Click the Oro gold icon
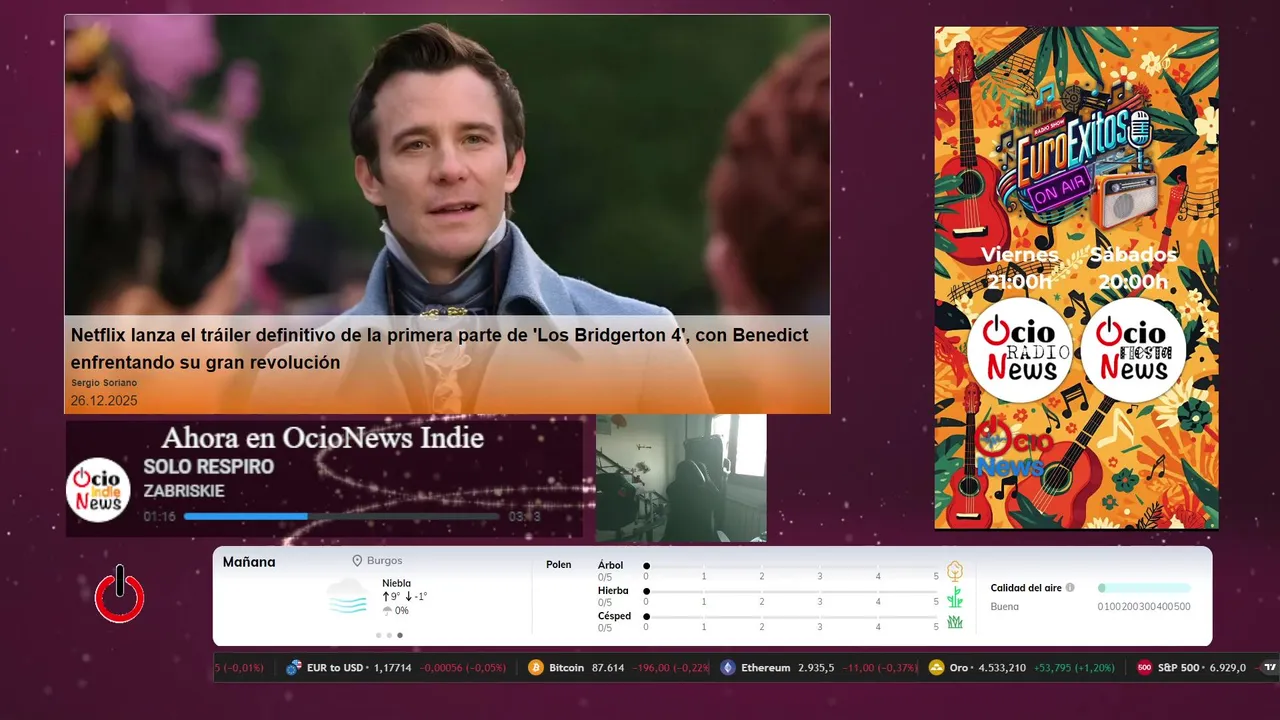The height and width of the screenshot is (720, 1280). click(x=937, y=668)
